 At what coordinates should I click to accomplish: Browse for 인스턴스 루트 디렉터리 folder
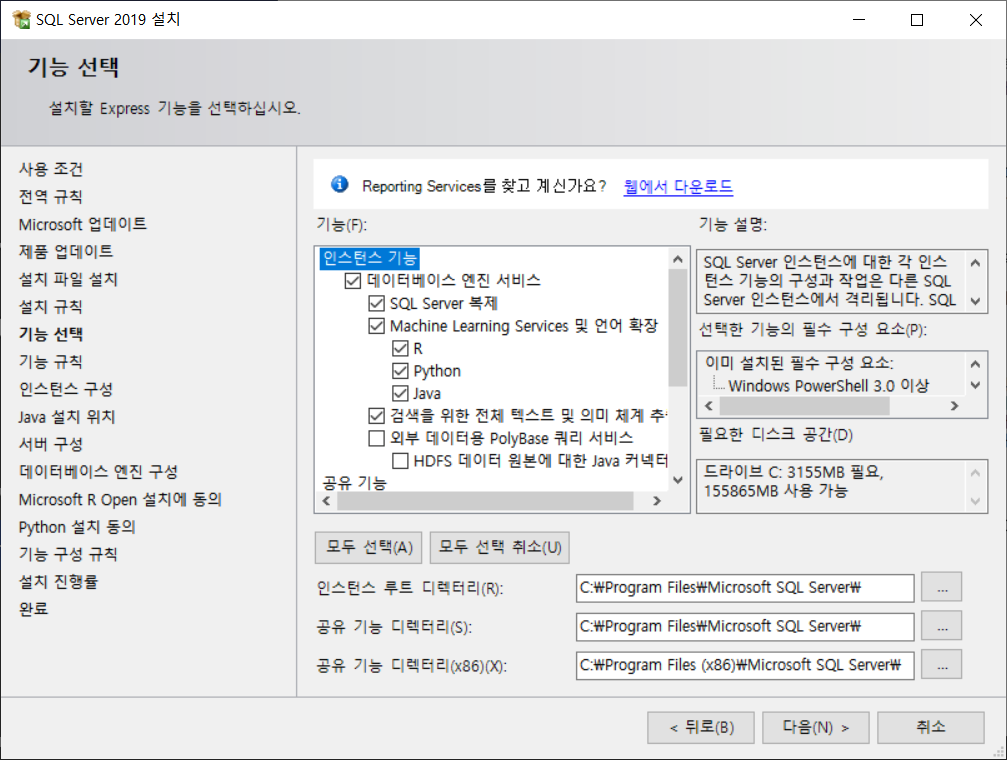941,587
